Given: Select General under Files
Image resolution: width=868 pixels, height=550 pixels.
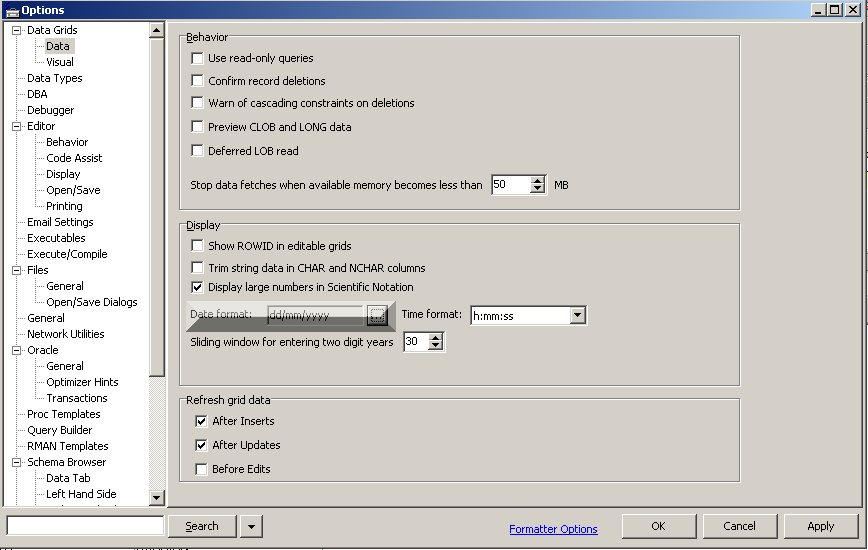Looking at the screenshot, I should point(65,287).
